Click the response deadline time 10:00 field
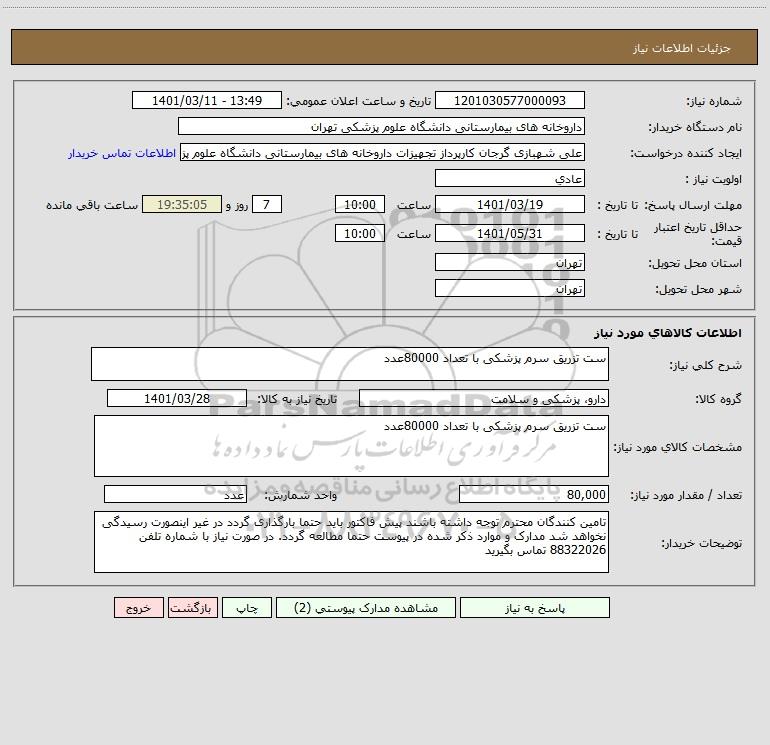This screenshot has height=745, width=770. pyautogui.click(x=359, y=204)
